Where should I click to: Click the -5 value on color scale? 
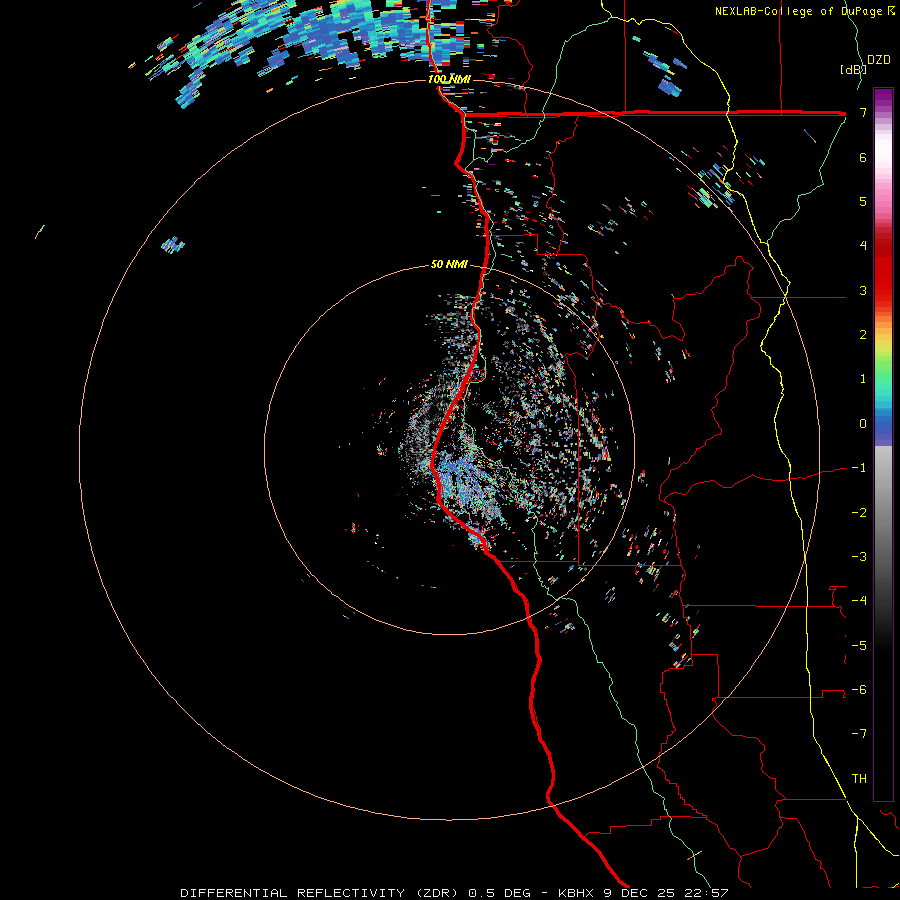[x=859, y=646]
